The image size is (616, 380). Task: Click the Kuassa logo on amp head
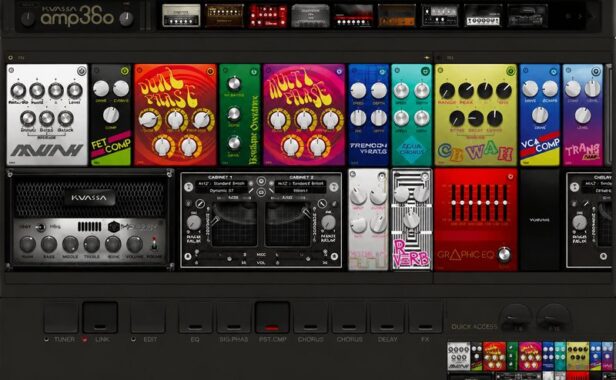click(89, 198)
